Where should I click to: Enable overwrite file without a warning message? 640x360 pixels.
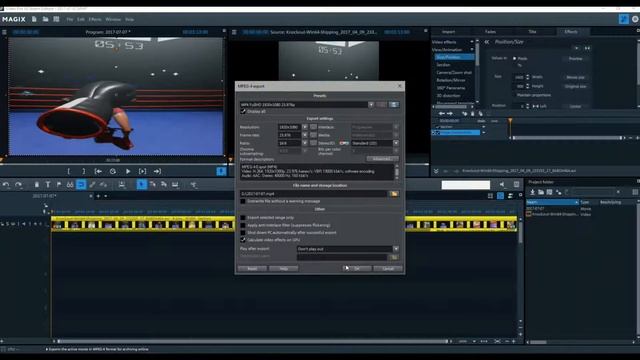tap(243, 201)
